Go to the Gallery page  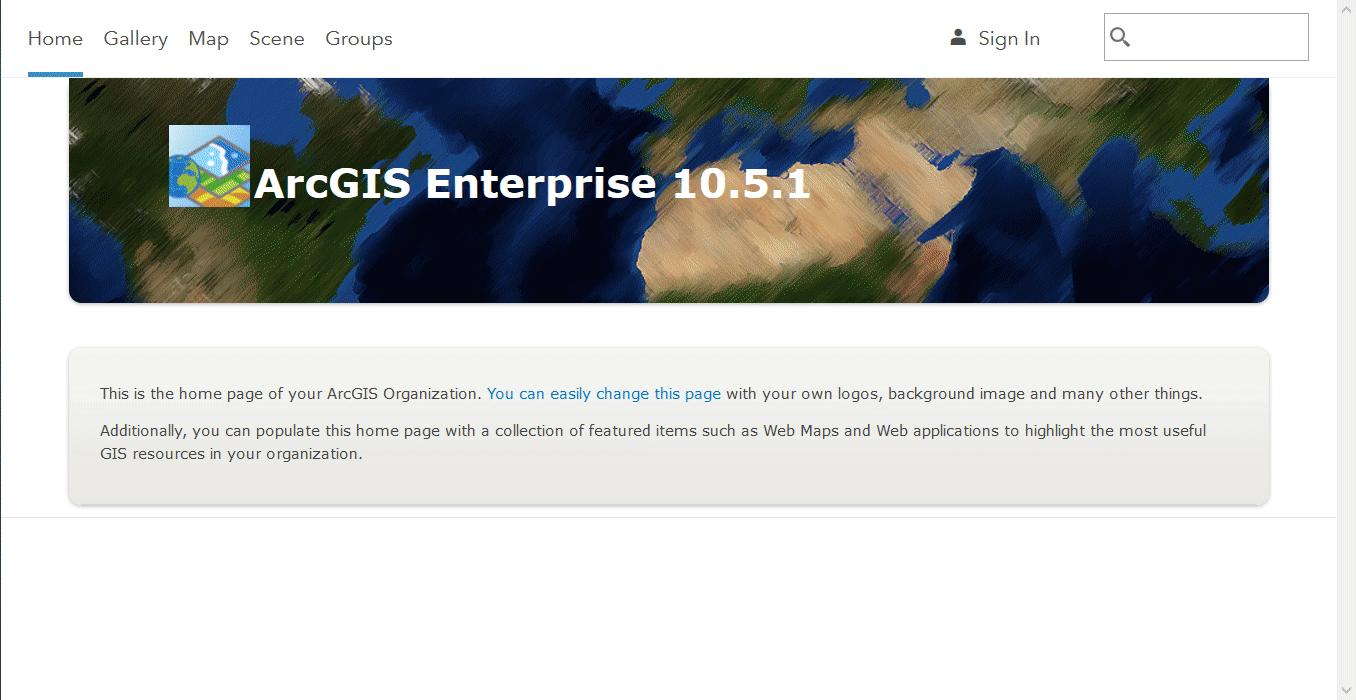pyautogui.click(x=135, y=38)
